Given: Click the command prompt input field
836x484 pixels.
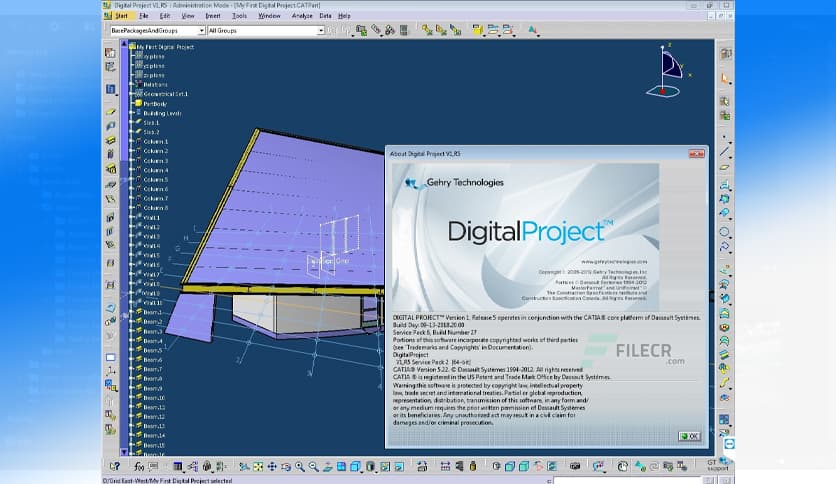Looking at the screenshot, I should 626,481.
